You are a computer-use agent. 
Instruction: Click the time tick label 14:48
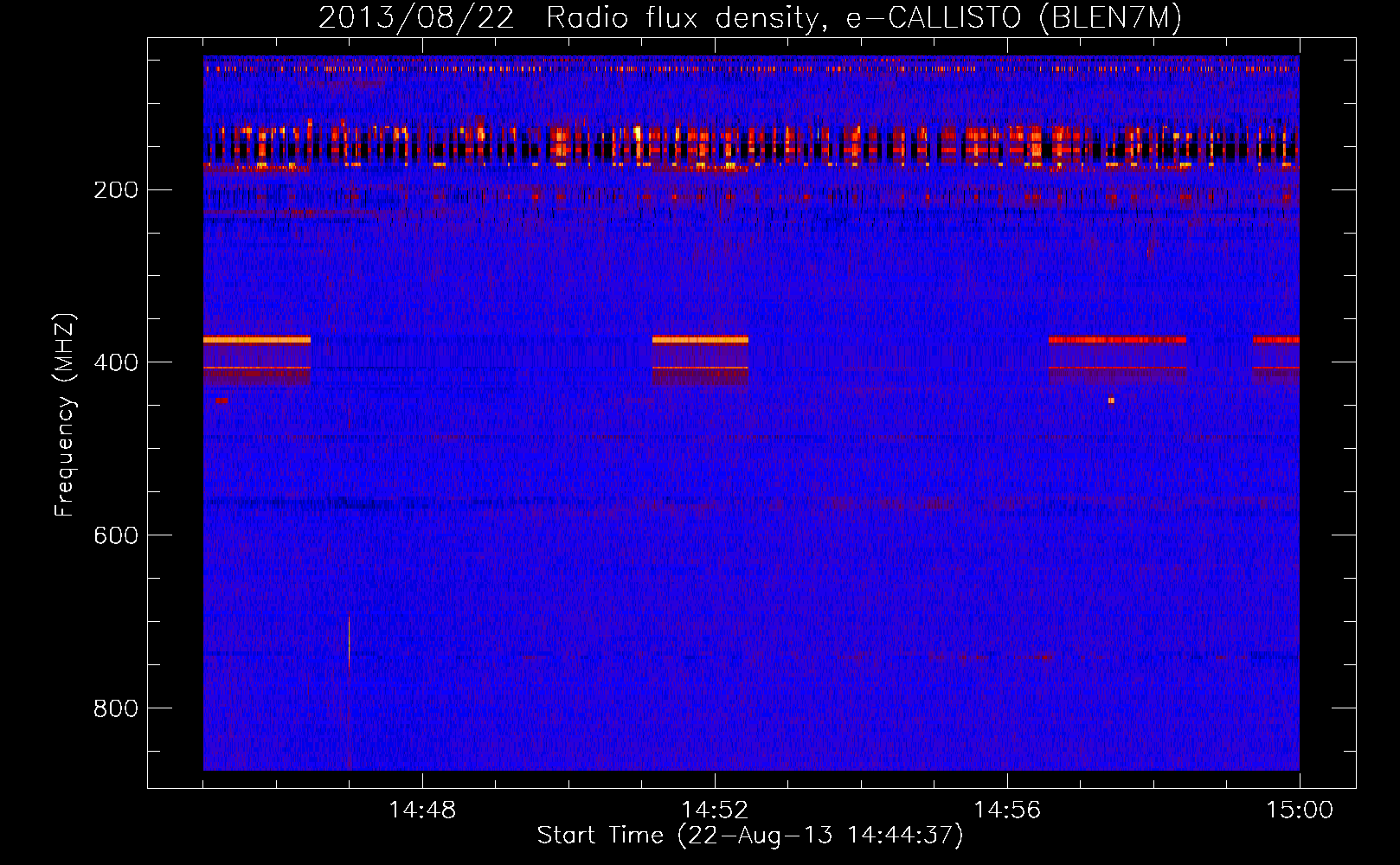click(422, 811)
